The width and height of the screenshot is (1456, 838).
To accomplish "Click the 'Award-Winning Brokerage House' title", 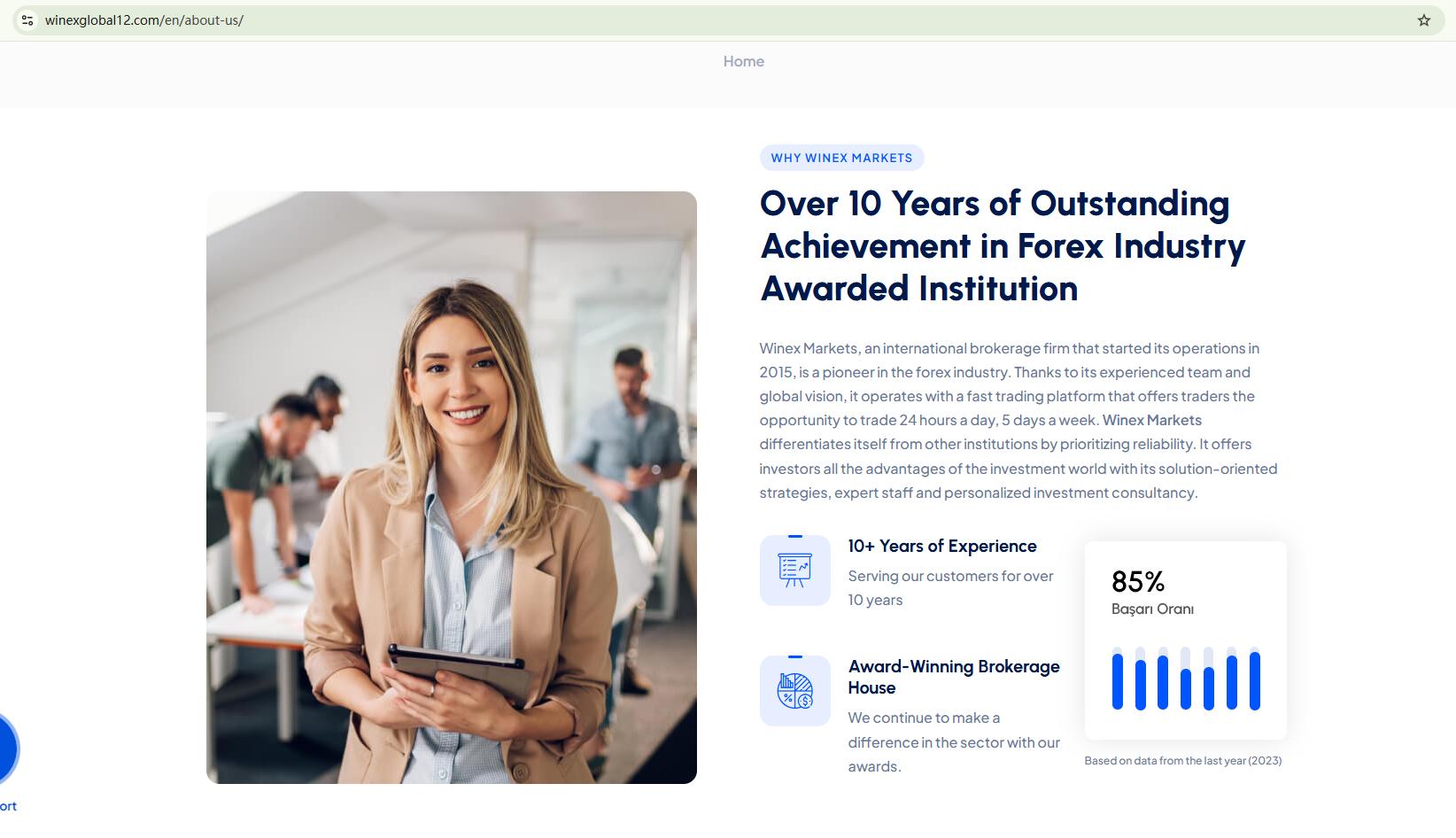I will pos(954,677).
